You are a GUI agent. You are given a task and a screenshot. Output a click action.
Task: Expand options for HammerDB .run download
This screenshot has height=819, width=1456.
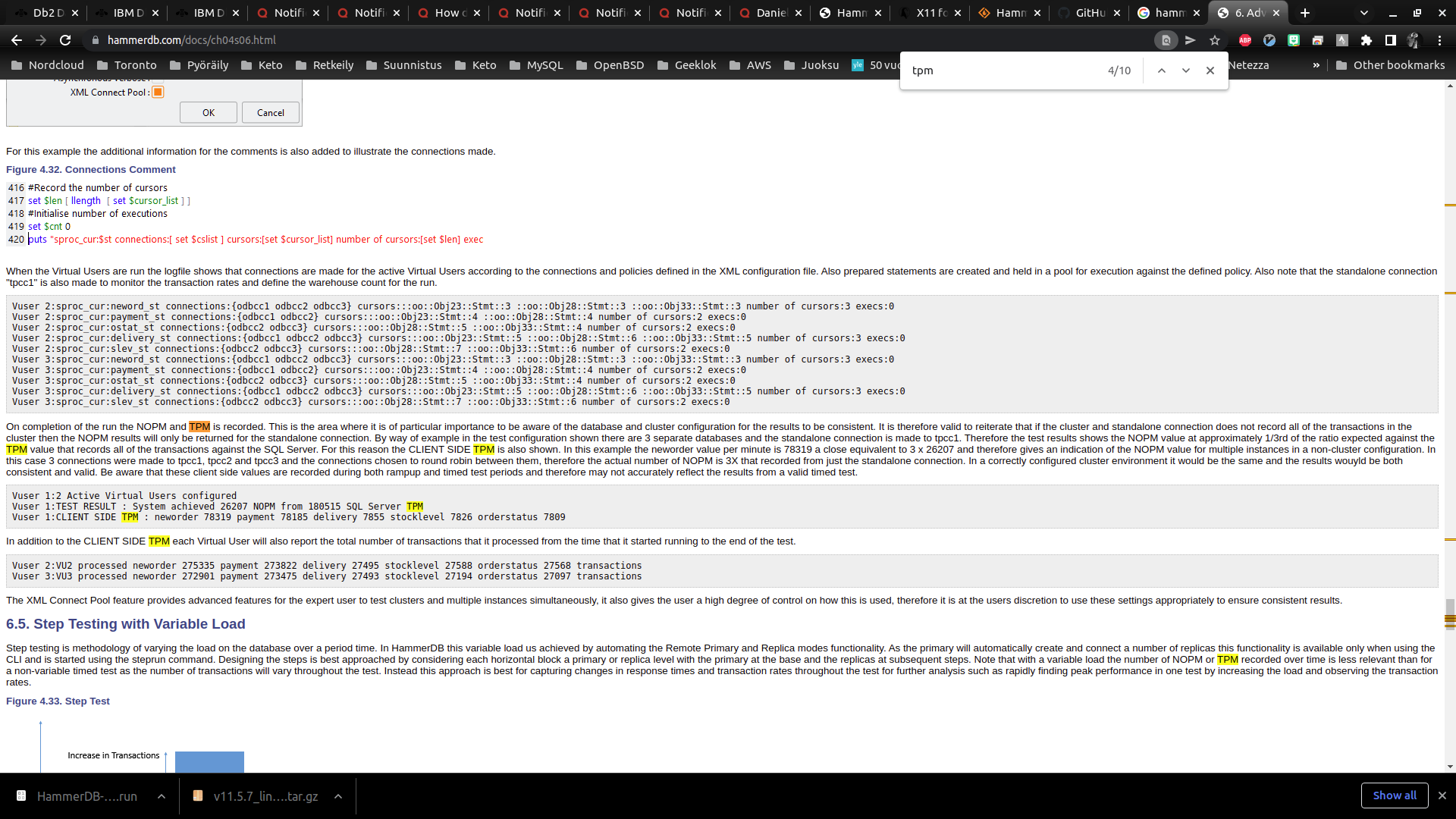pyautogui.click(x=162, y=796)
